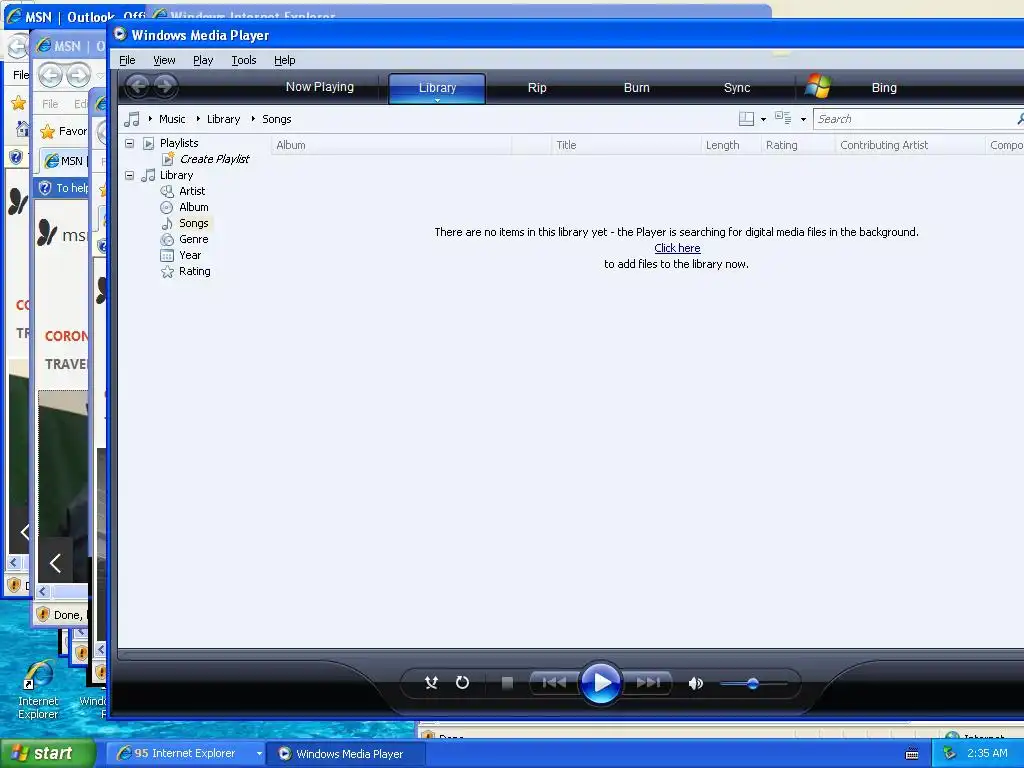The width and height of the screenshot is (1024, 768).
Task: Open the Bing tab
Action: [884, 88]
